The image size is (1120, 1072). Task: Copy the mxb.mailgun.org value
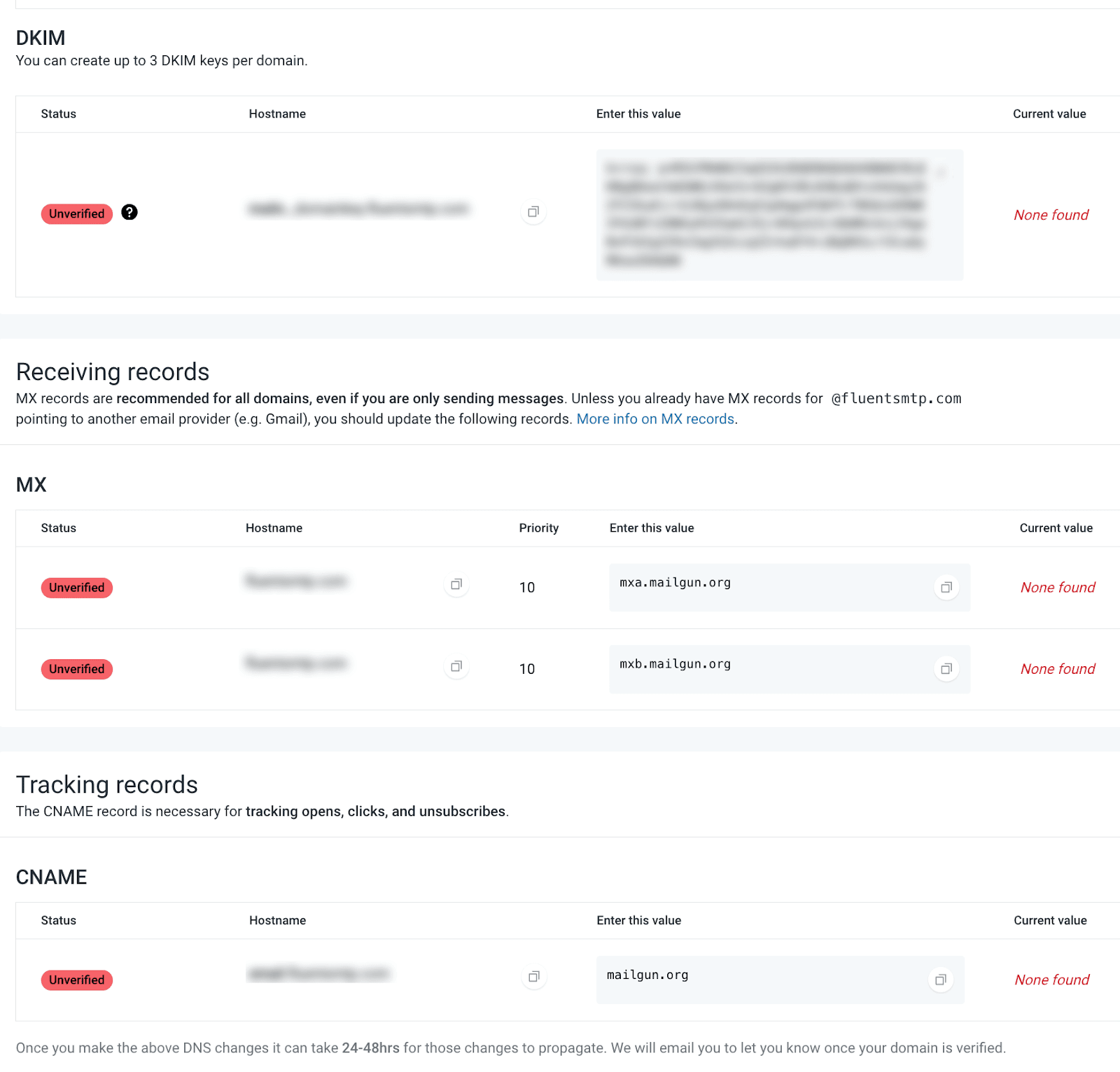point(946,669)
